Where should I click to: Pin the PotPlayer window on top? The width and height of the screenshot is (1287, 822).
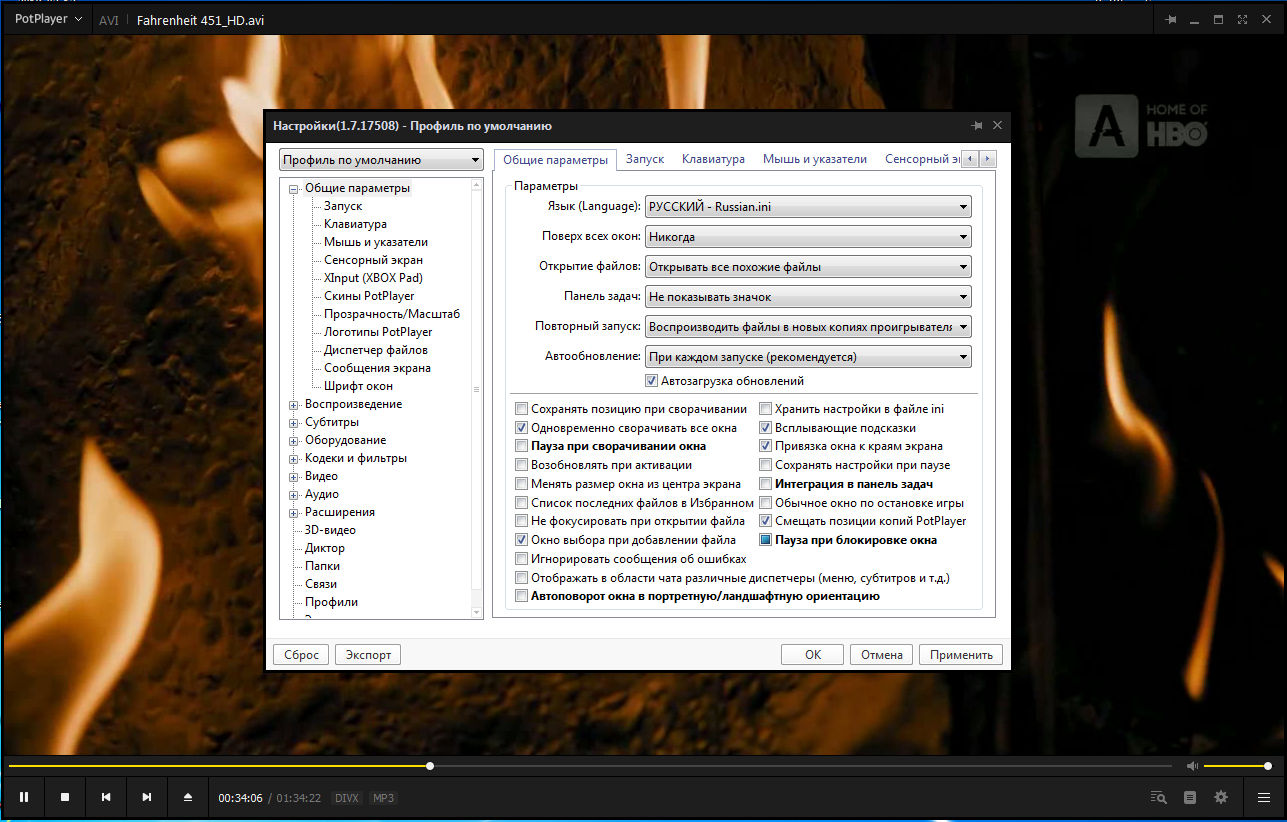(x=1172, y=19)
